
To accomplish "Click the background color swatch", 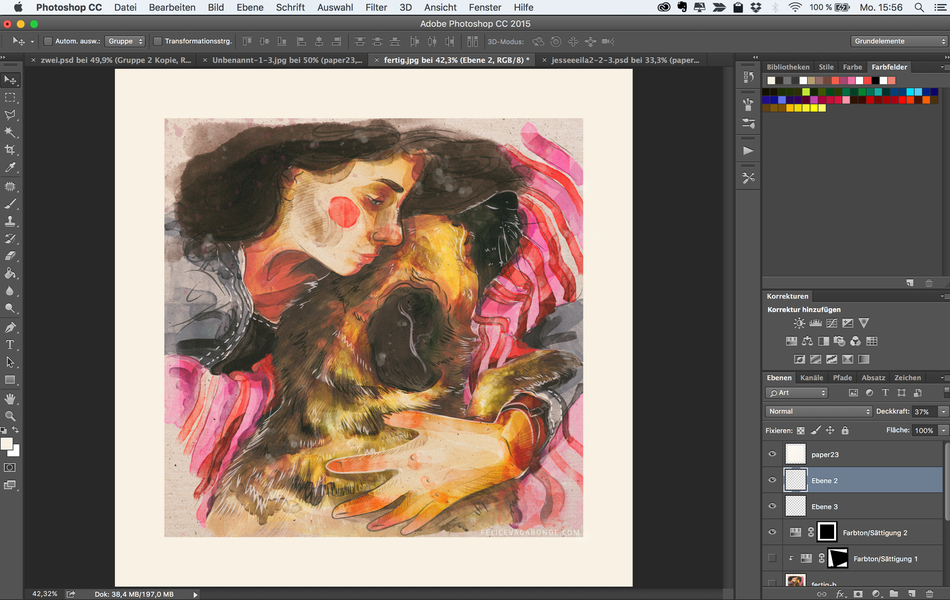I will [x=15, y=452].
